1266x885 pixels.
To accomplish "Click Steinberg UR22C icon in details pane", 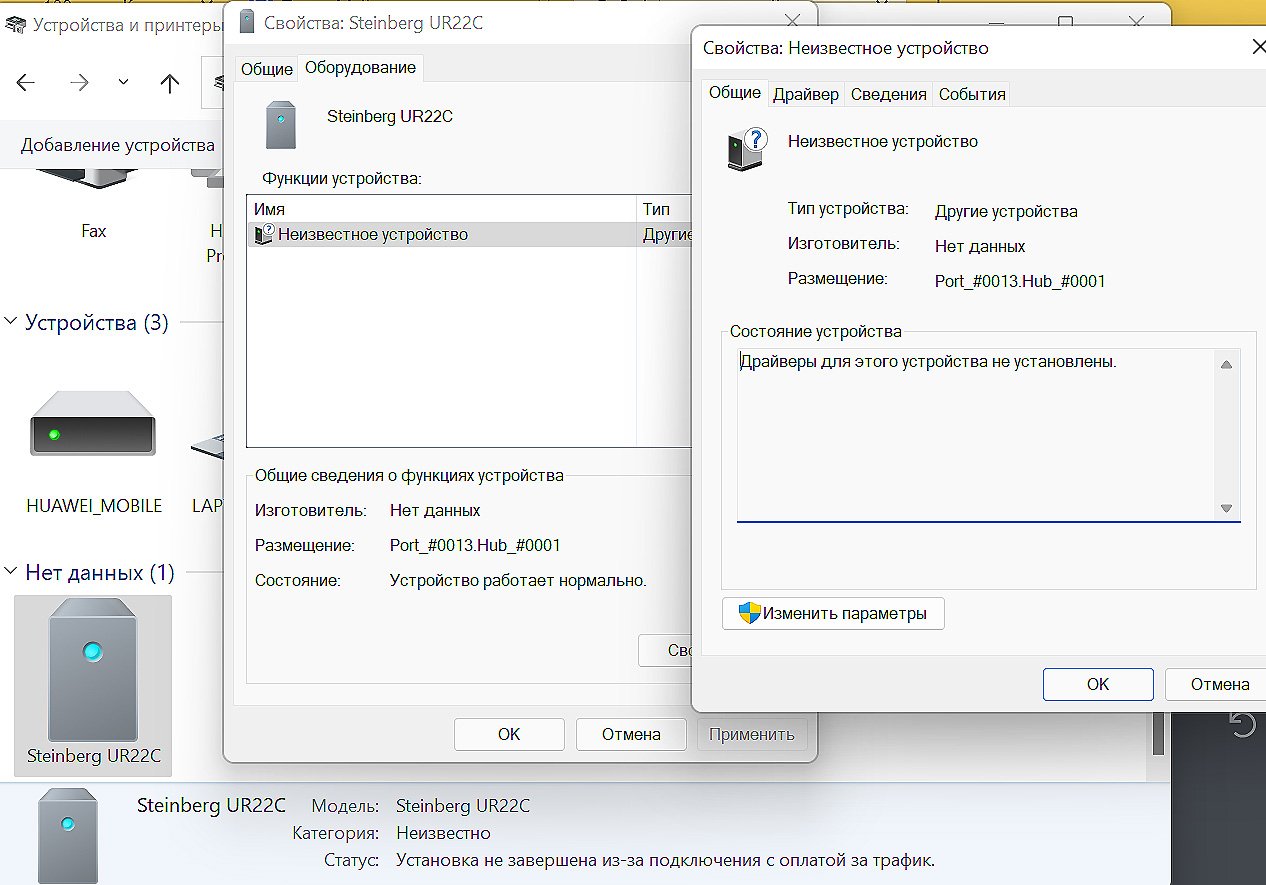I will click(x=68, y=835).
